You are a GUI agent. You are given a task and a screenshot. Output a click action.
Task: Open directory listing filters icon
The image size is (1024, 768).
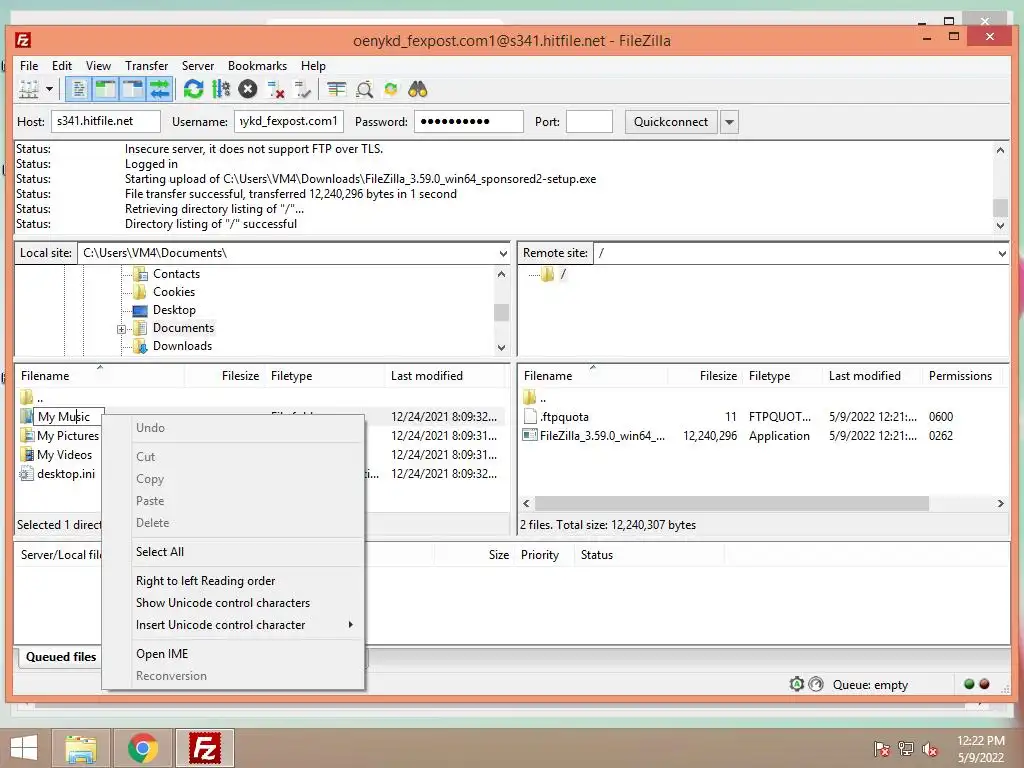coord(336,89)
